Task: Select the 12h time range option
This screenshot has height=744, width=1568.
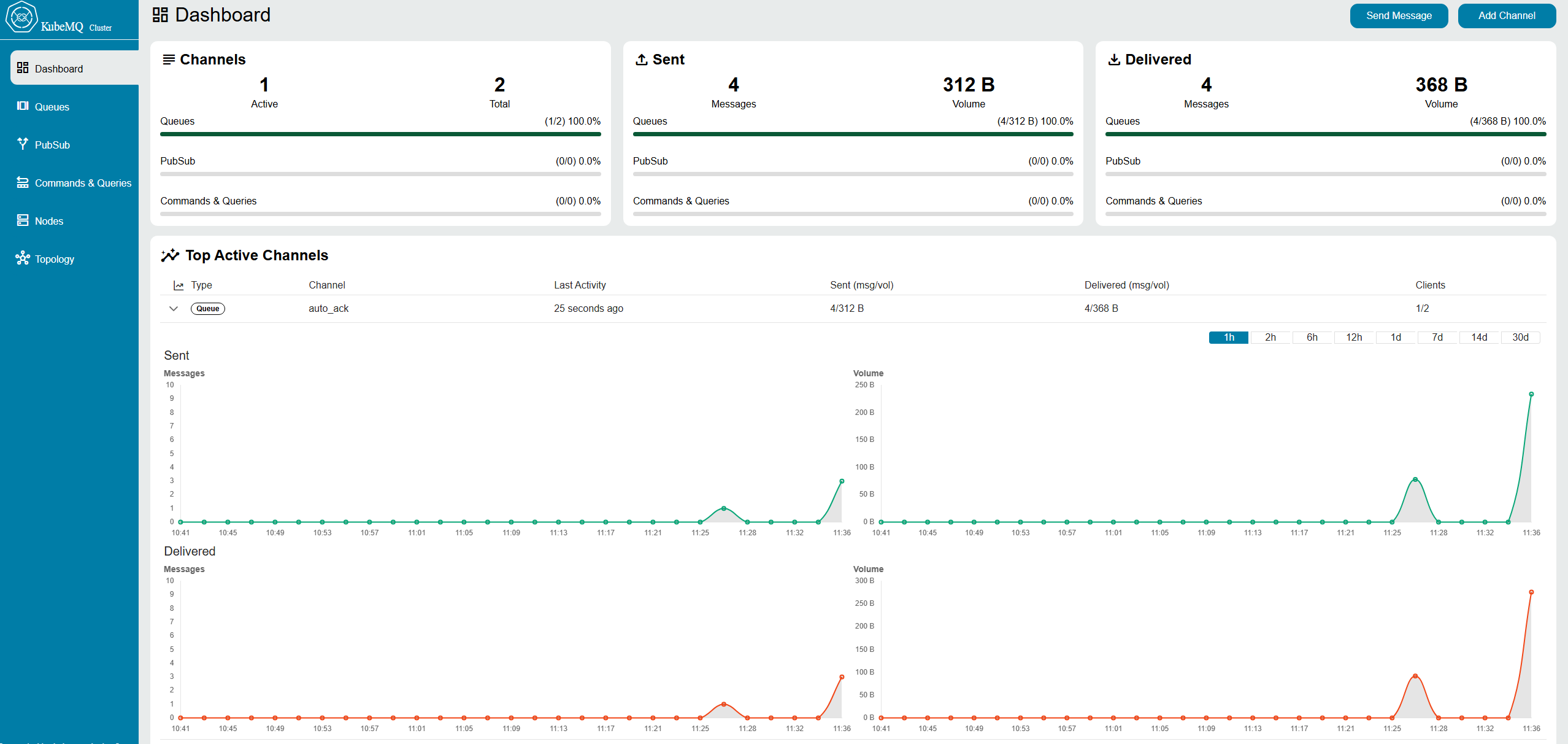Action: [x=1353, y=338]
